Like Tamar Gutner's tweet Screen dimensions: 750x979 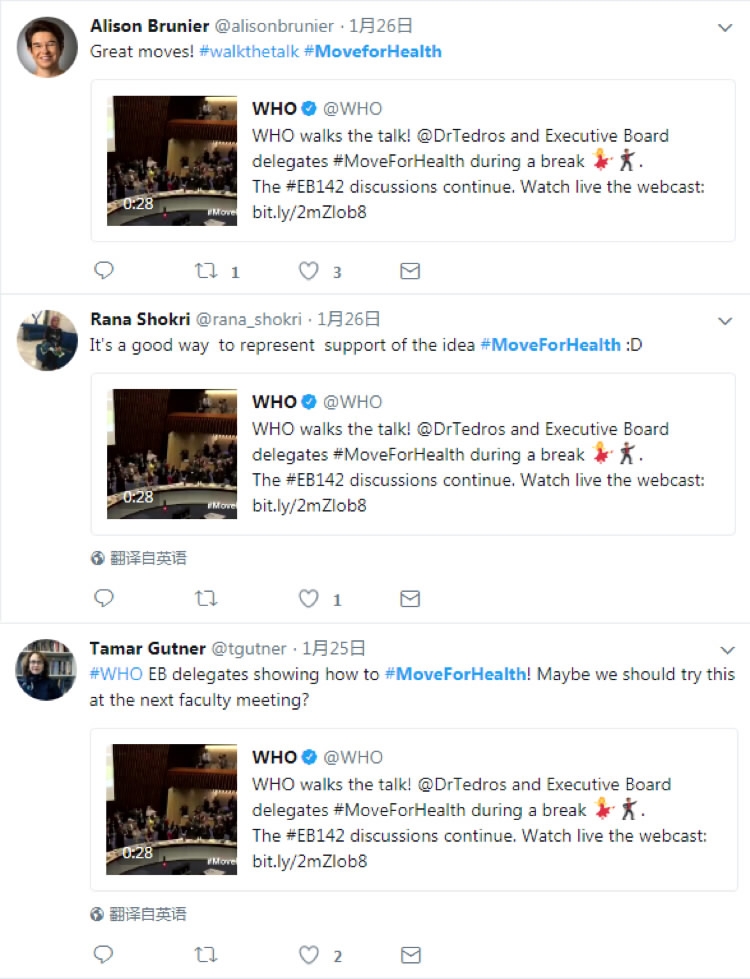[x=309, y=955]
